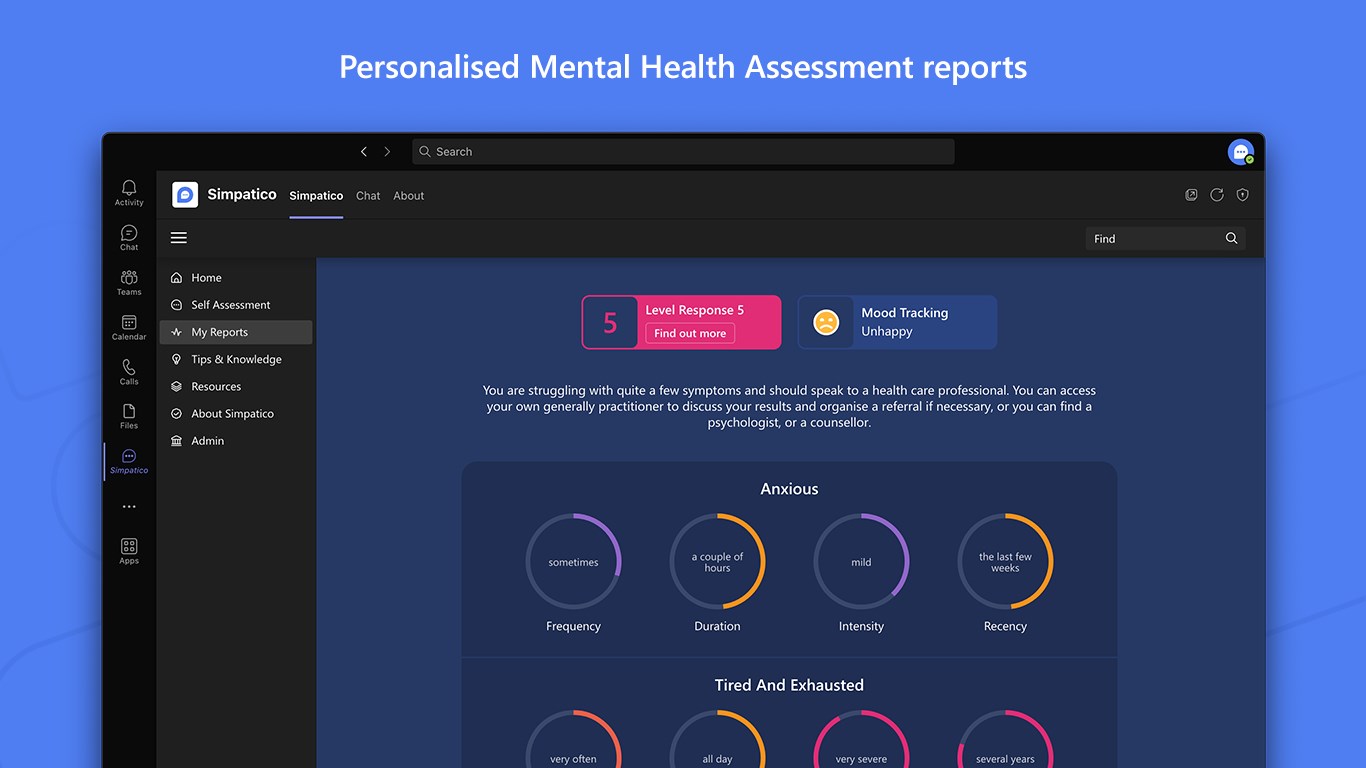Open Resources from the sidebar

(x=236, y=386)
